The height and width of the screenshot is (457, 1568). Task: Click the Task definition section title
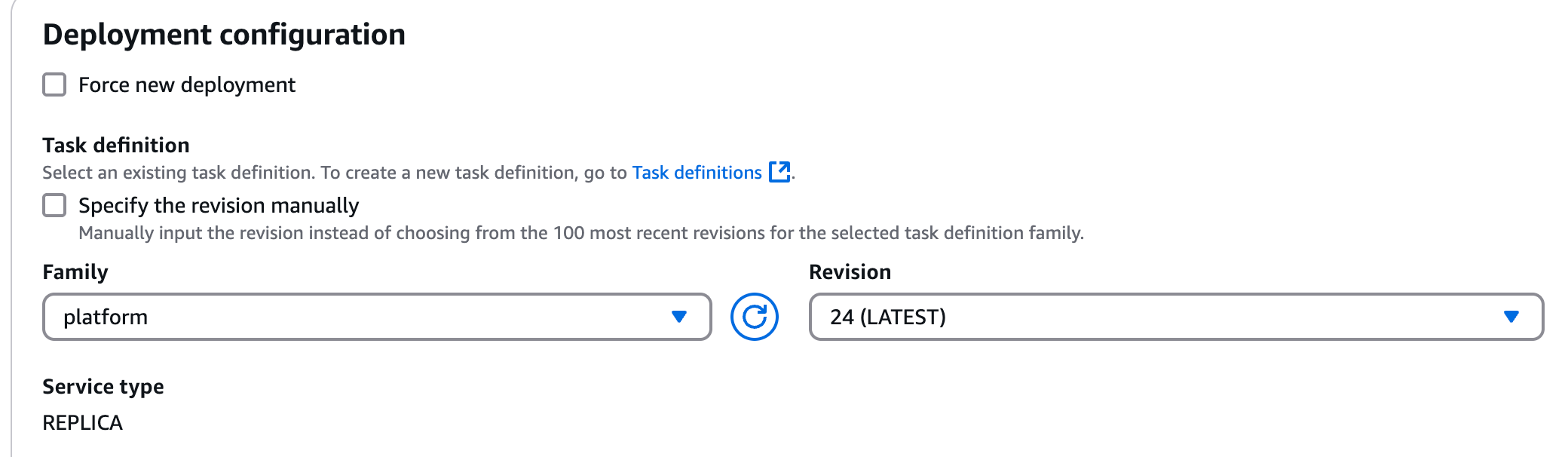pyautogui.click(x=116, y=145)
